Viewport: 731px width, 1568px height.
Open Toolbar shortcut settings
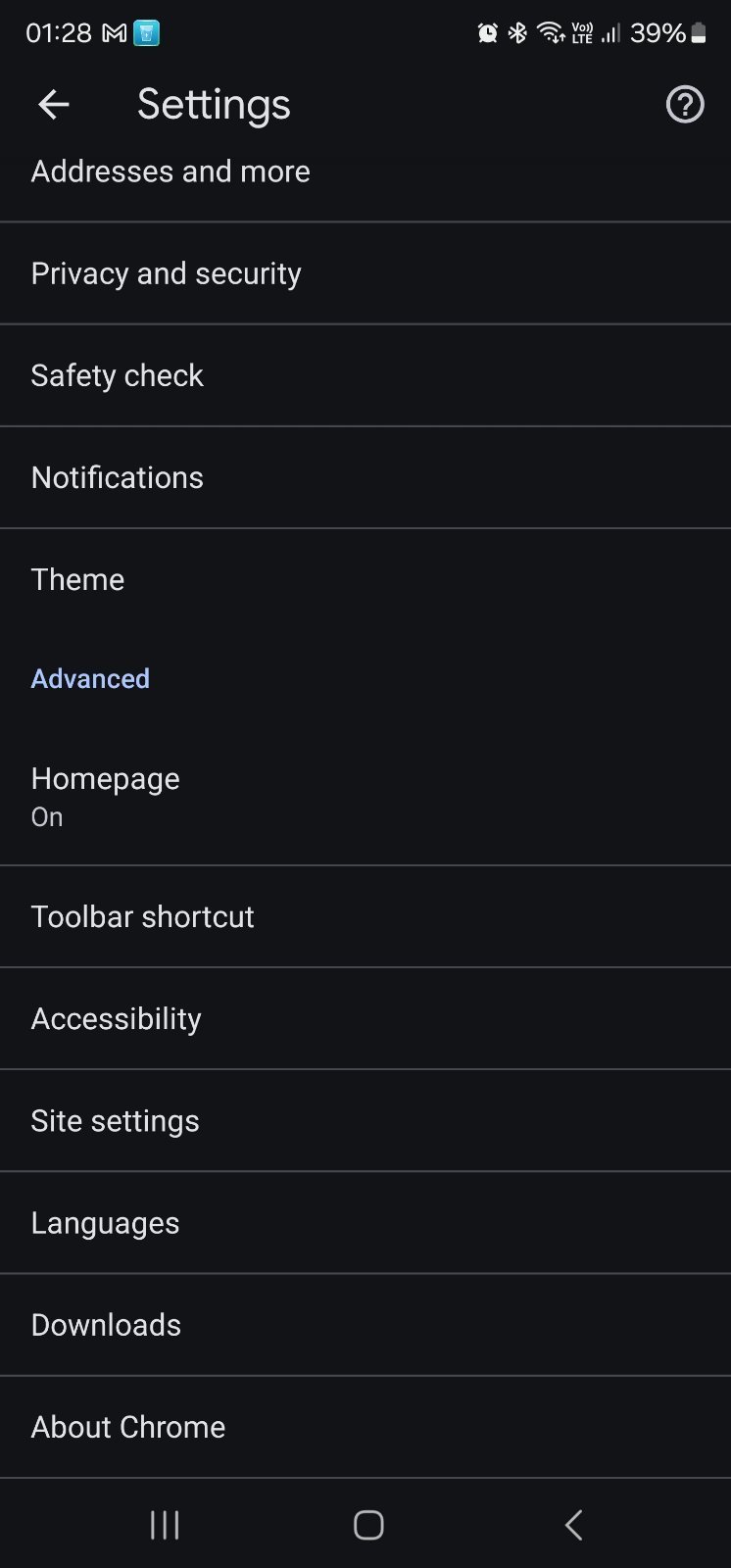point(143,916)
